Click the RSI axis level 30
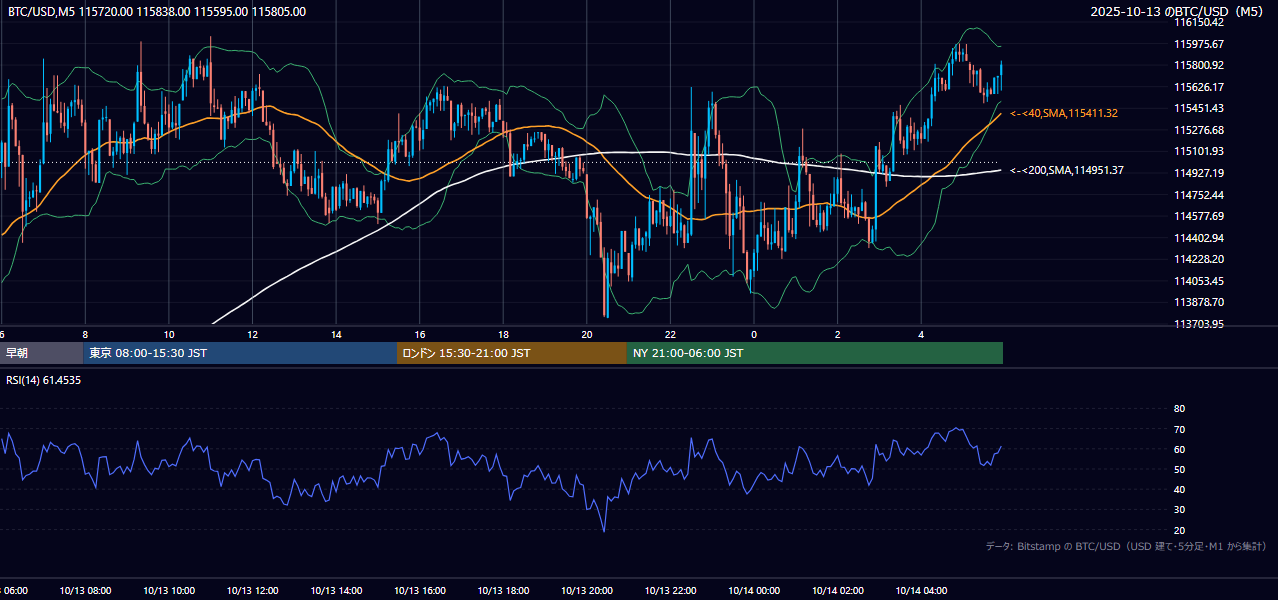The image size is (1278, 600). (1179, 510)
